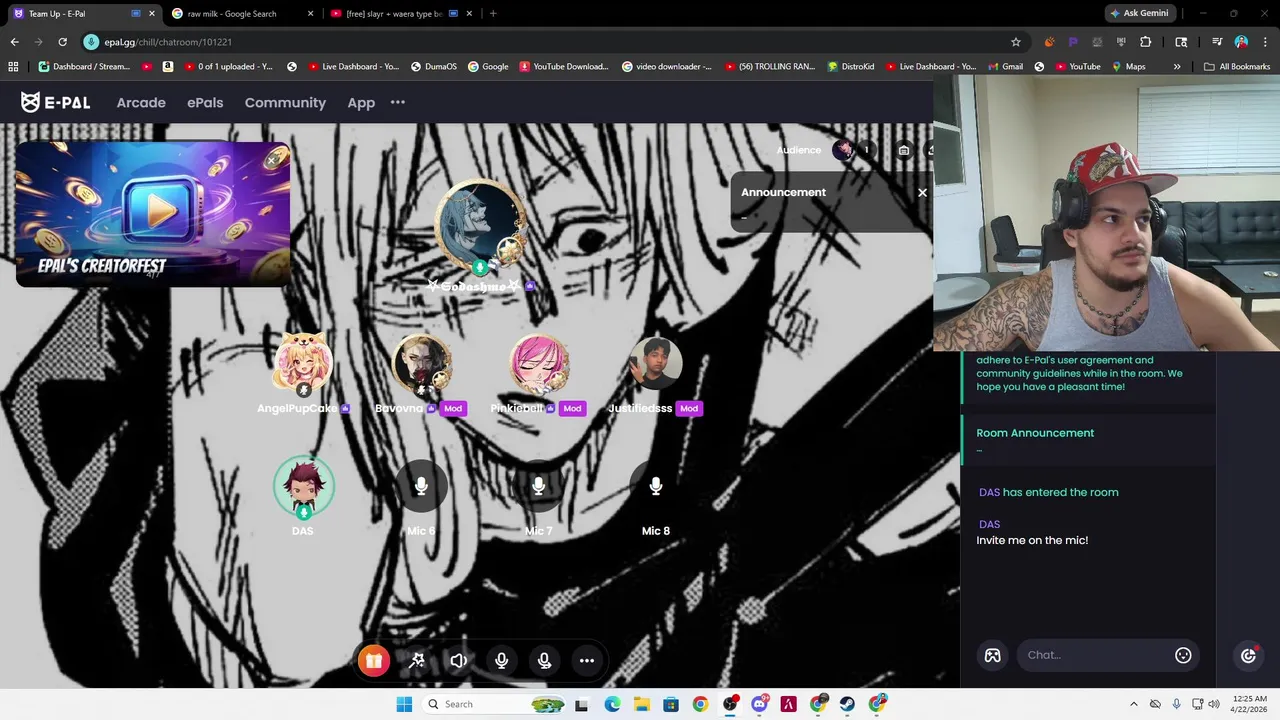Open the gift button in room toolbar
Image resolution: width=1280 pixels, height=720 pixels.
pos(374,660)
